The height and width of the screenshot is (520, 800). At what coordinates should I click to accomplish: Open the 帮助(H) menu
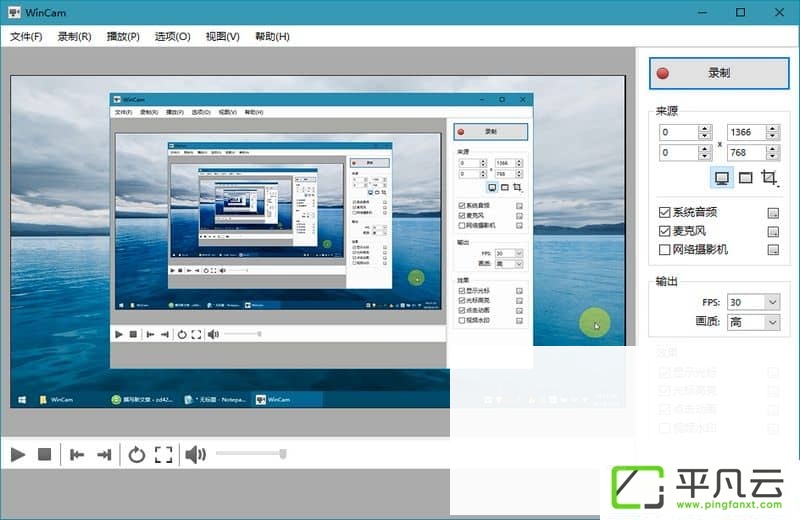[x=272, y=37]
